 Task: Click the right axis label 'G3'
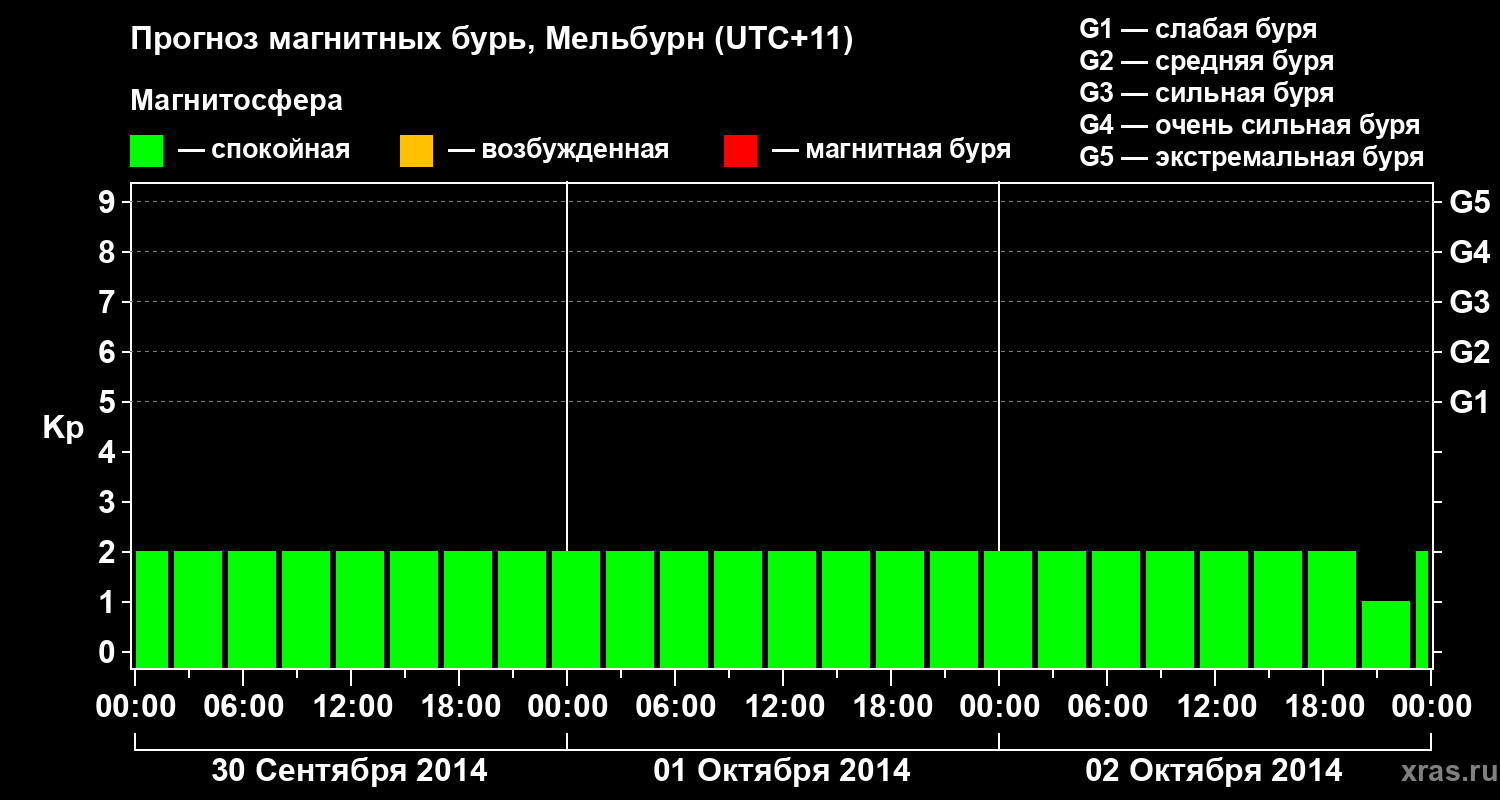1469,302
